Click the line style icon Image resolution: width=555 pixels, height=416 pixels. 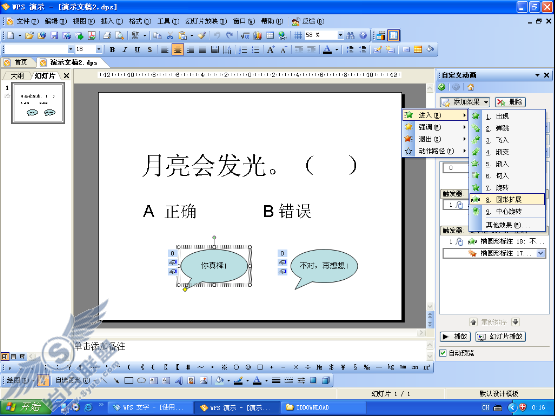click(x=276, y=381)
